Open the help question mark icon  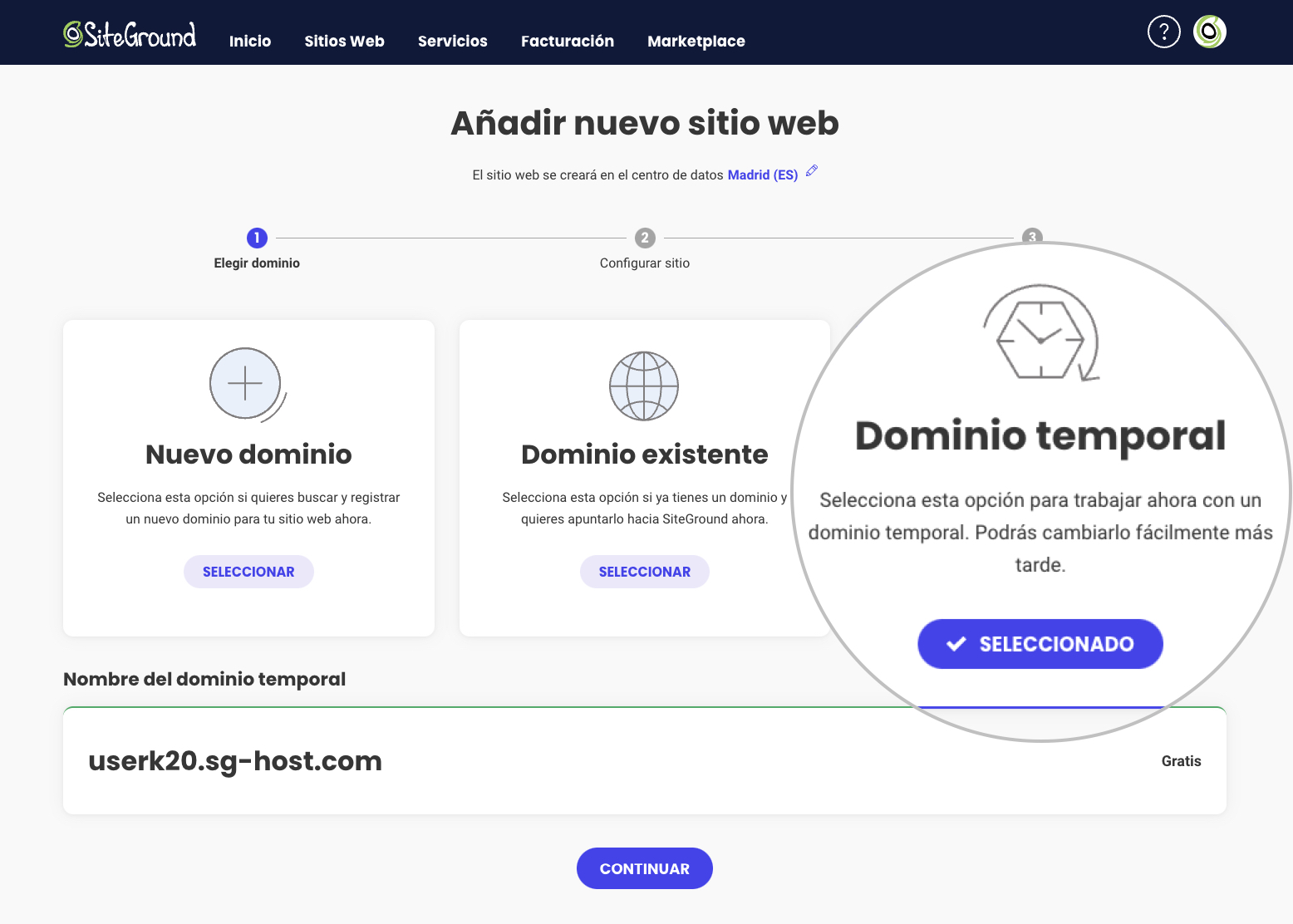tap(1163, 32)
